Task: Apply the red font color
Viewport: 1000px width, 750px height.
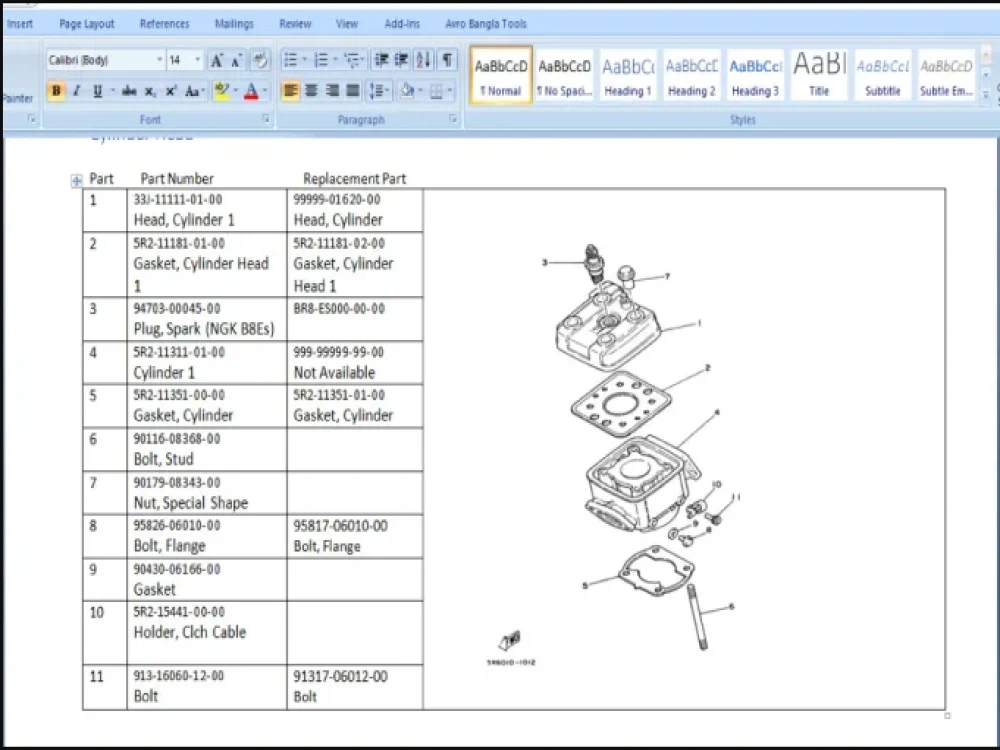Action: point(251,91)
